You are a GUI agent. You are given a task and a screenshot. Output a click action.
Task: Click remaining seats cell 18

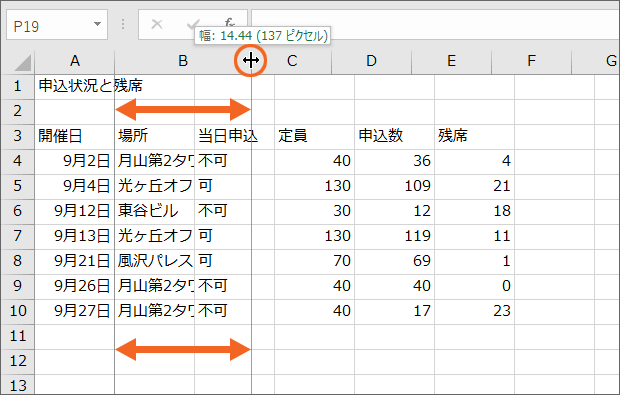[x=474, y=211]
